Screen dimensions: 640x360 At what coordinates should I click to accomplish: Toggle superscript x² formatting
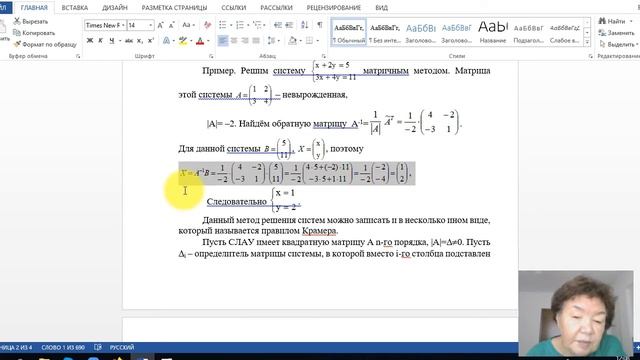click(151, 40)
